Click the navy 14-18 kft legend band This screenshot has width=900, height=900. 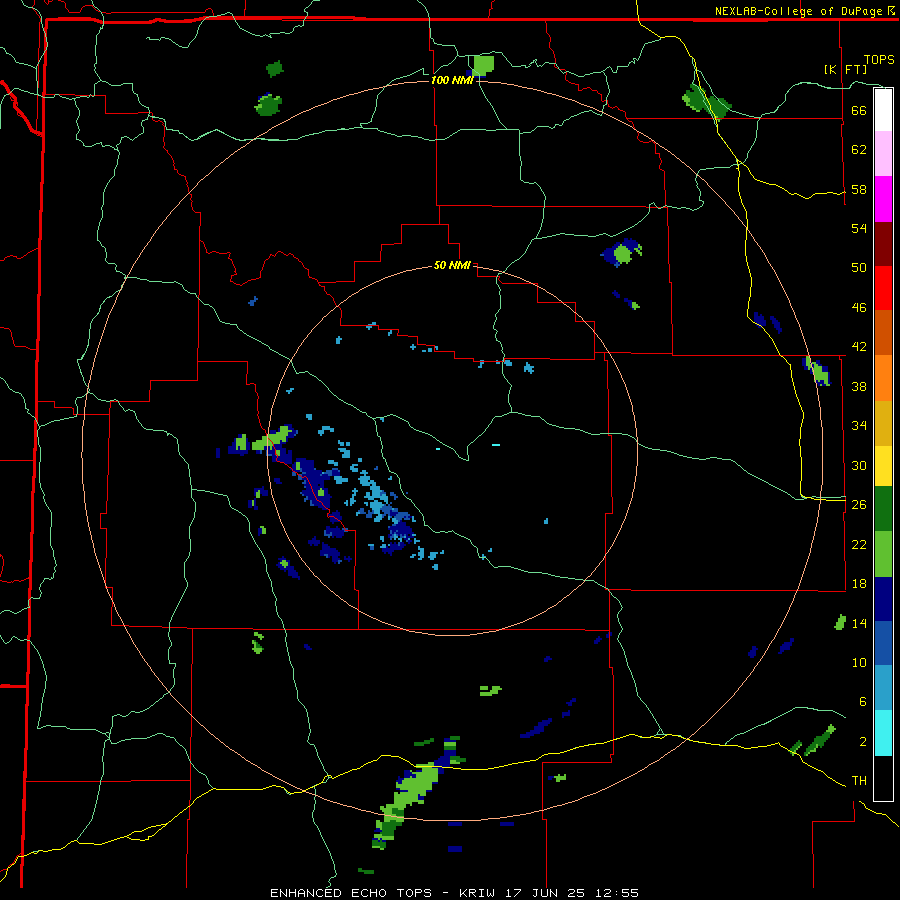883,599
